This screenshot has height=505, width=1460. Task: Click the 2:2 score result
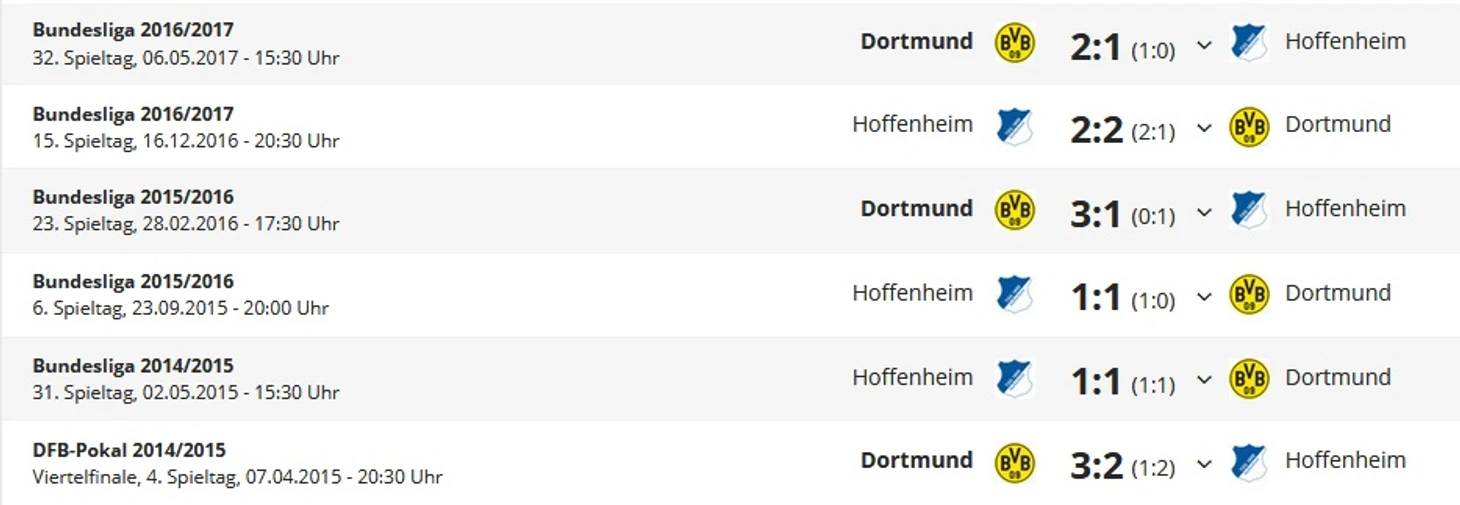click(x=1096, y=129)
